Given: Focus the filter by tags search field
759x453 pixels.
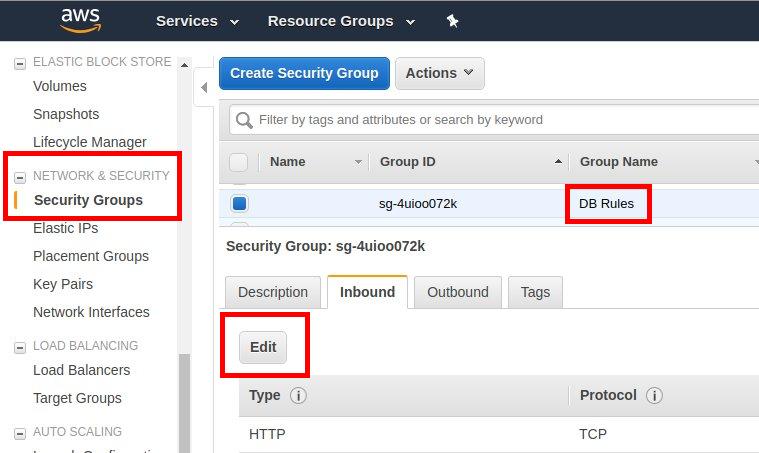Looking at the screenshot, I should 494,120.
